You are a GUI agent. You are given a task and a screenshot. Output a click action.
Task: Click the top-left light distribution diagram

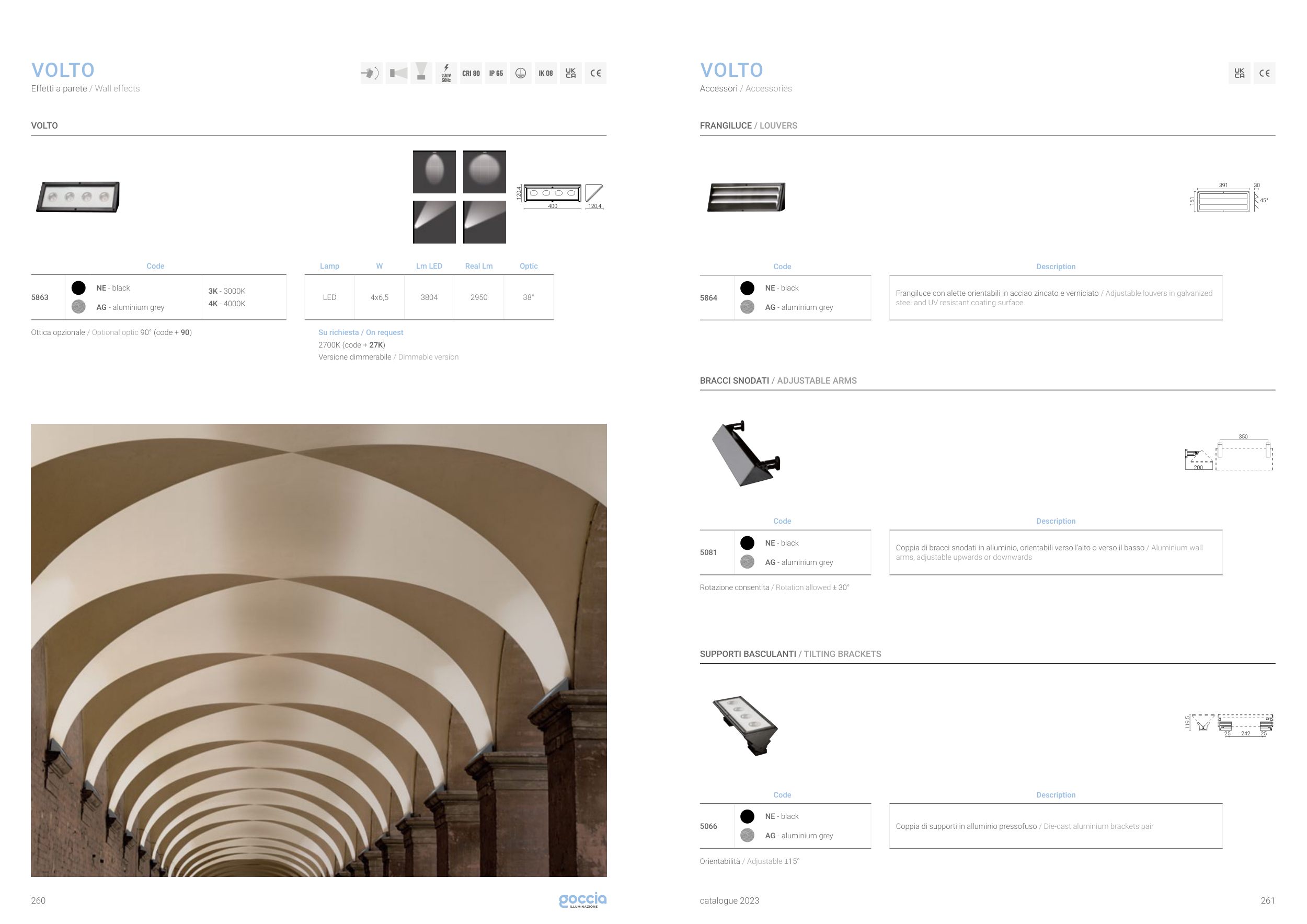[x=434, y=172]
